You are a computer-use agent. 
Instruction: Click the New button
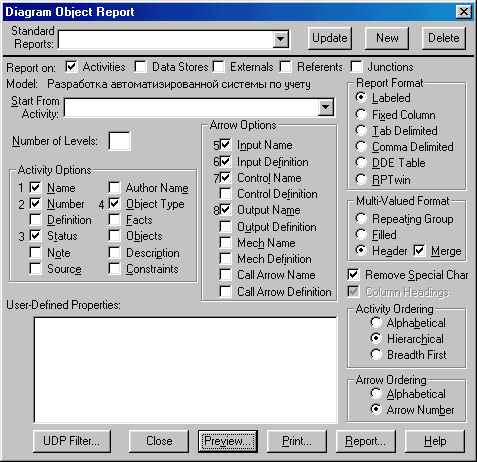coord(387,38)
